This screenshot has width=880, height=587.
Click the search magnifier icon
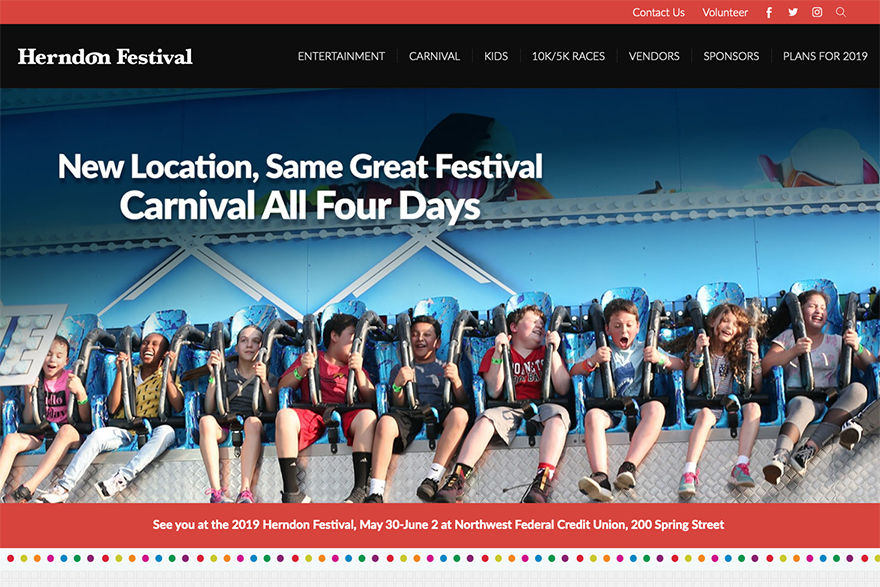tap(840, 12)
